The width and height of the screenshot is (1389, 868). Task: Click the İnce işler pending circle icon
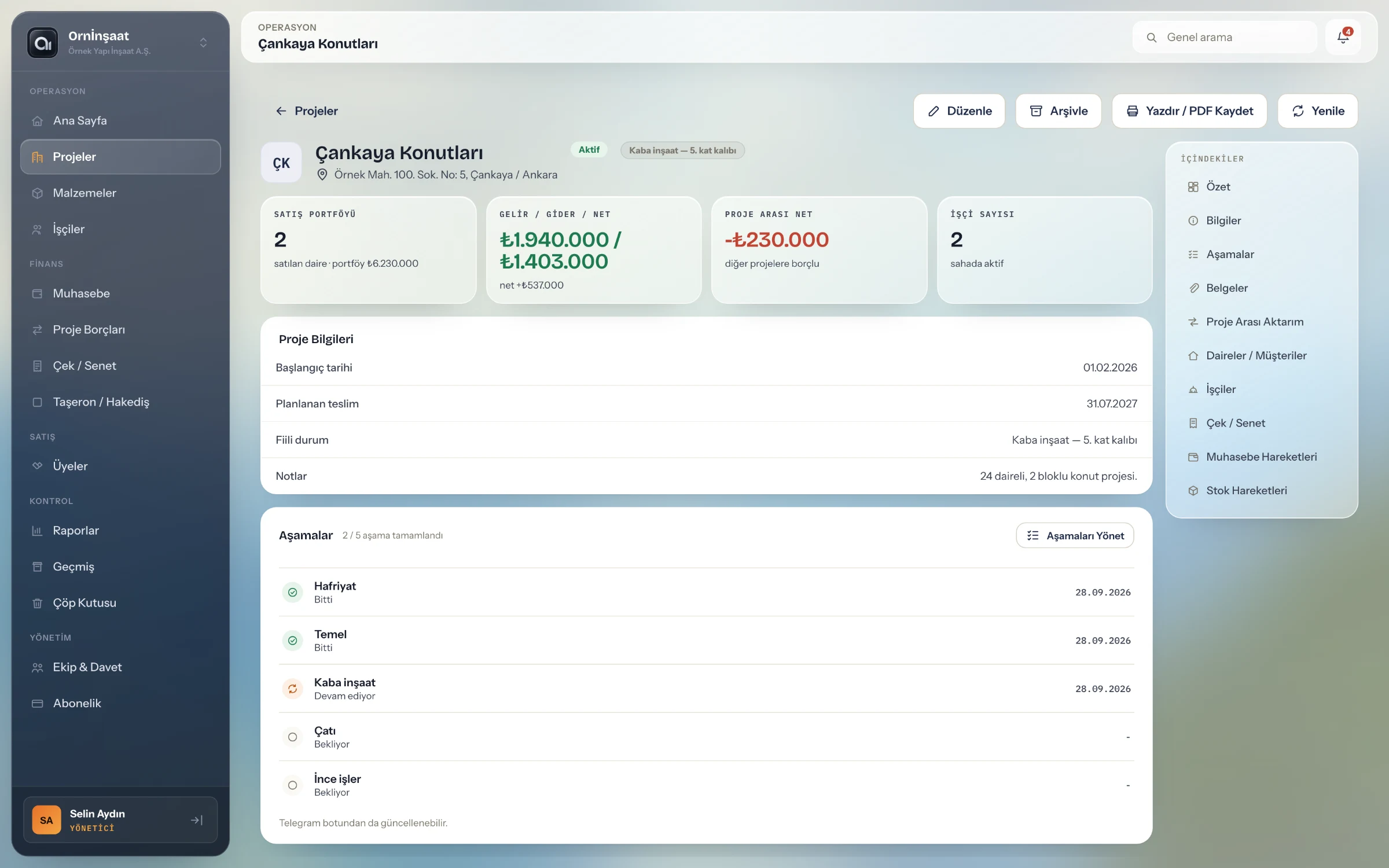pos(292,785)
